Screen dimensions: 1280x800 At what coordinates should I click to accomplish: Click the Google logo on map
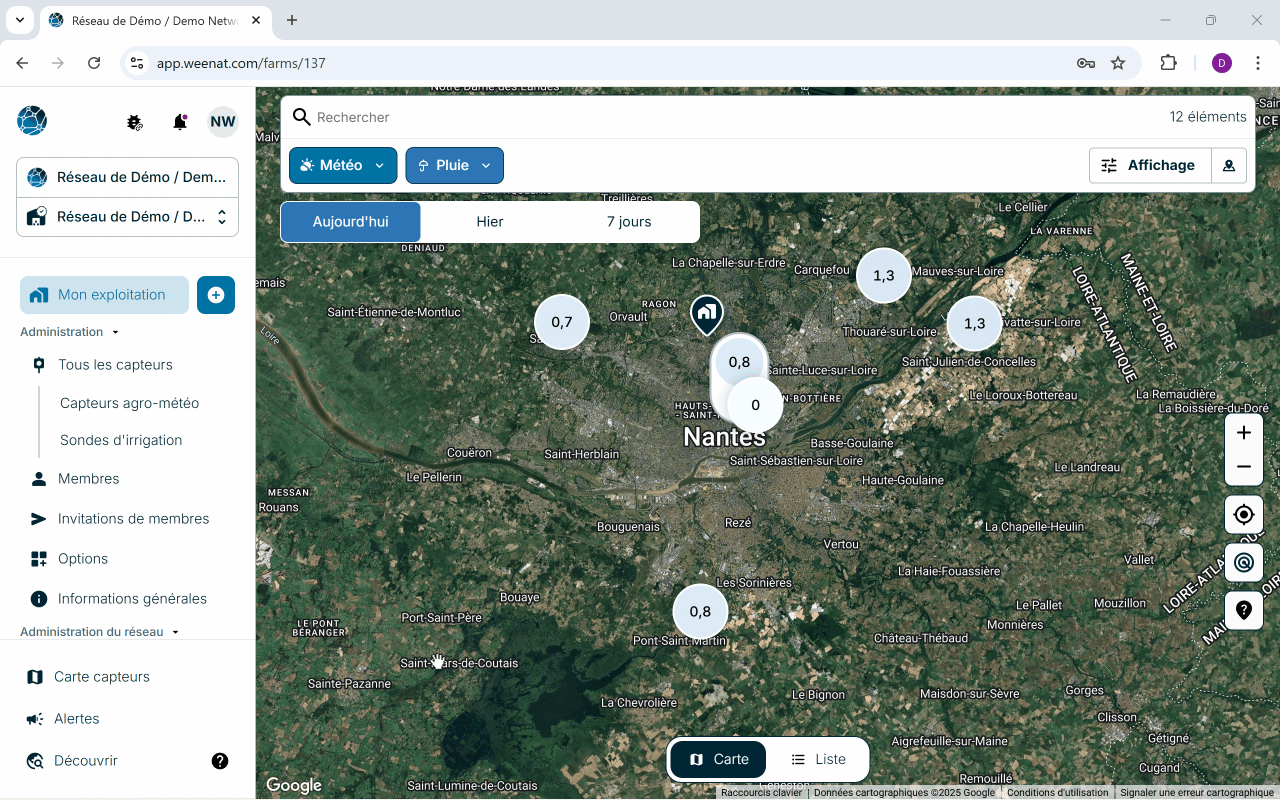(294, 786)
